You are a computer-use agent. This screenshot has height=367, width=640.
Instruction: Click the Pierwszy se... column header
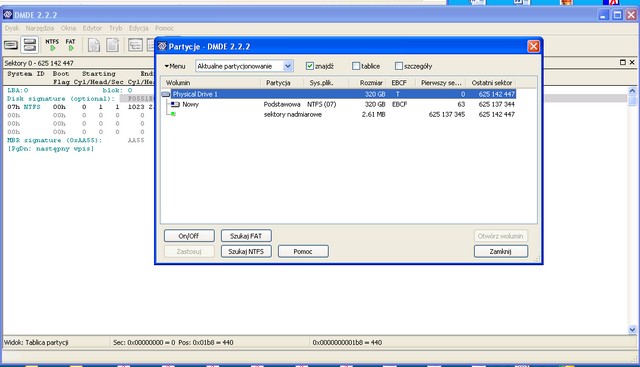click(440, 83)
